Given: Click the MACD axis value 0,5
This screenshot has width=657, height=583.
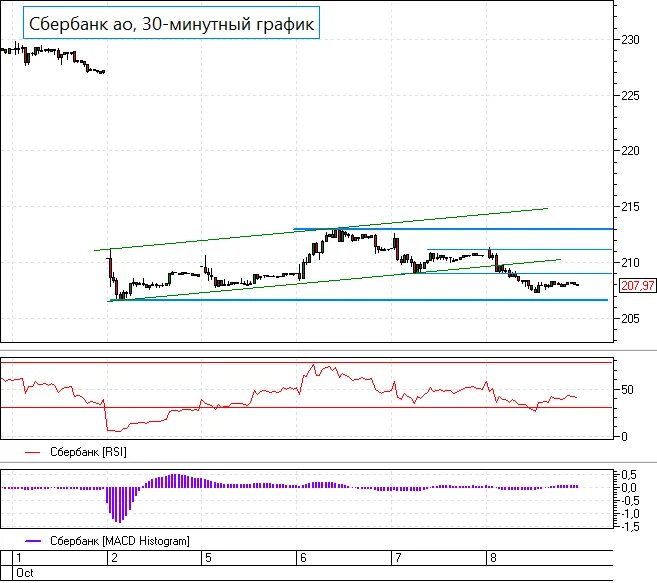Looking at the screenshot, I should [629, 475].
